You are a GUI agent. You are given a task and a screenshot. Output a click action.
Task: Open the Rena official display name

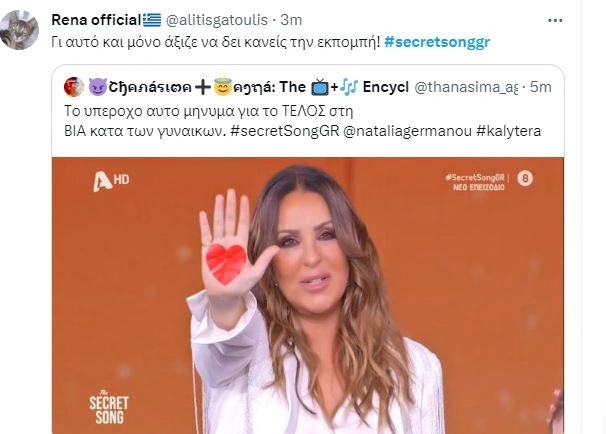click(x=96, y=20)
